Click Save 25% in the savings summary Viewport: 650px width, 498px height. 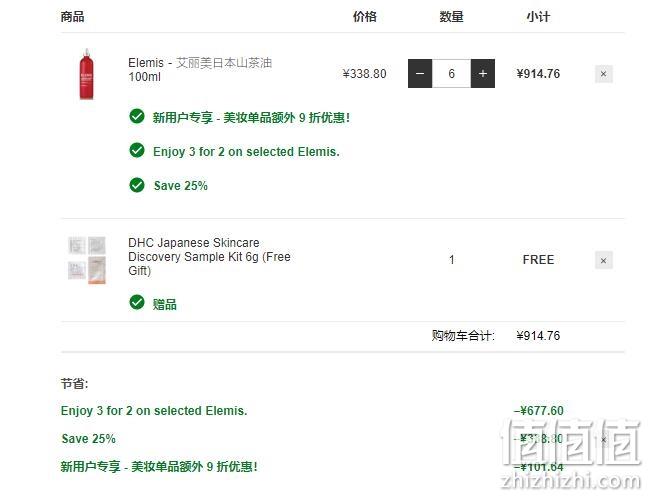click(89, 439)
